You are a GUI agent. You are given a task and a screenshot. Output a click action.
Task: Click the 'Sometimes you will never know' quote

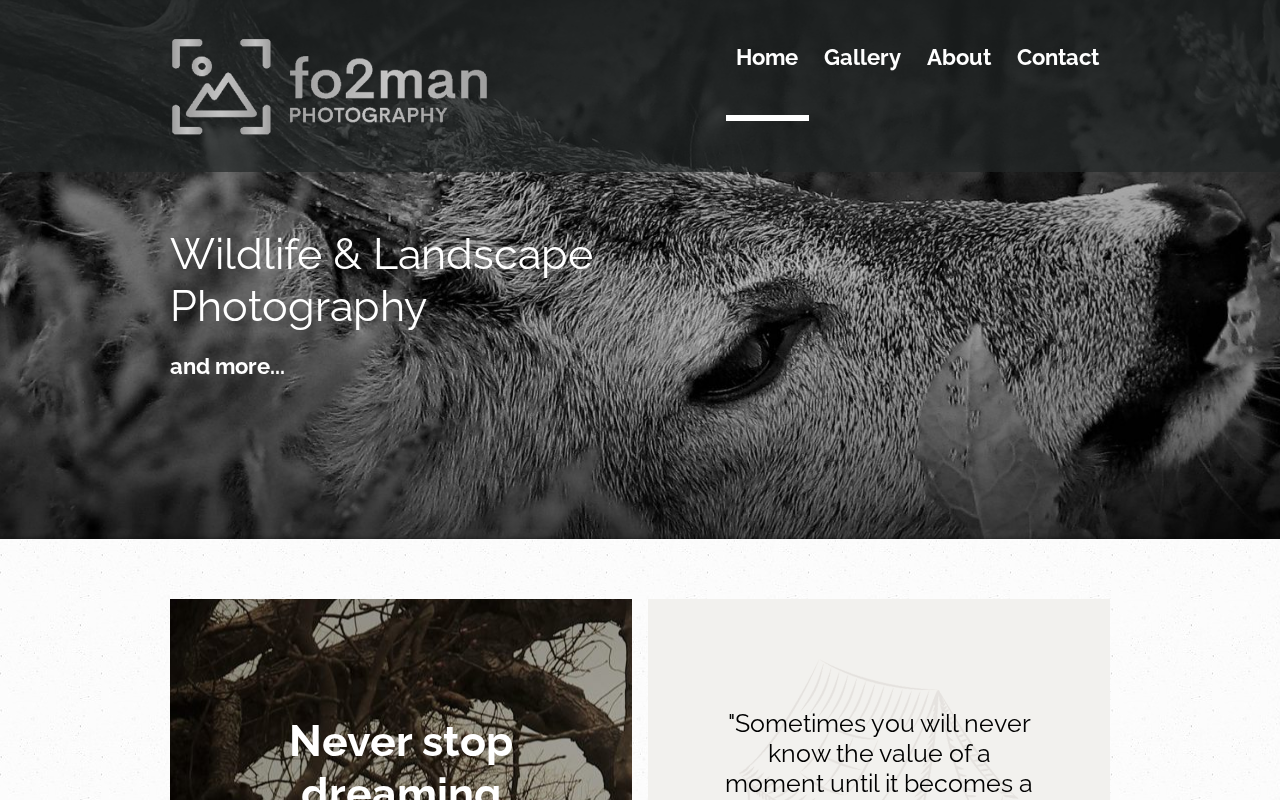[879, 753]
